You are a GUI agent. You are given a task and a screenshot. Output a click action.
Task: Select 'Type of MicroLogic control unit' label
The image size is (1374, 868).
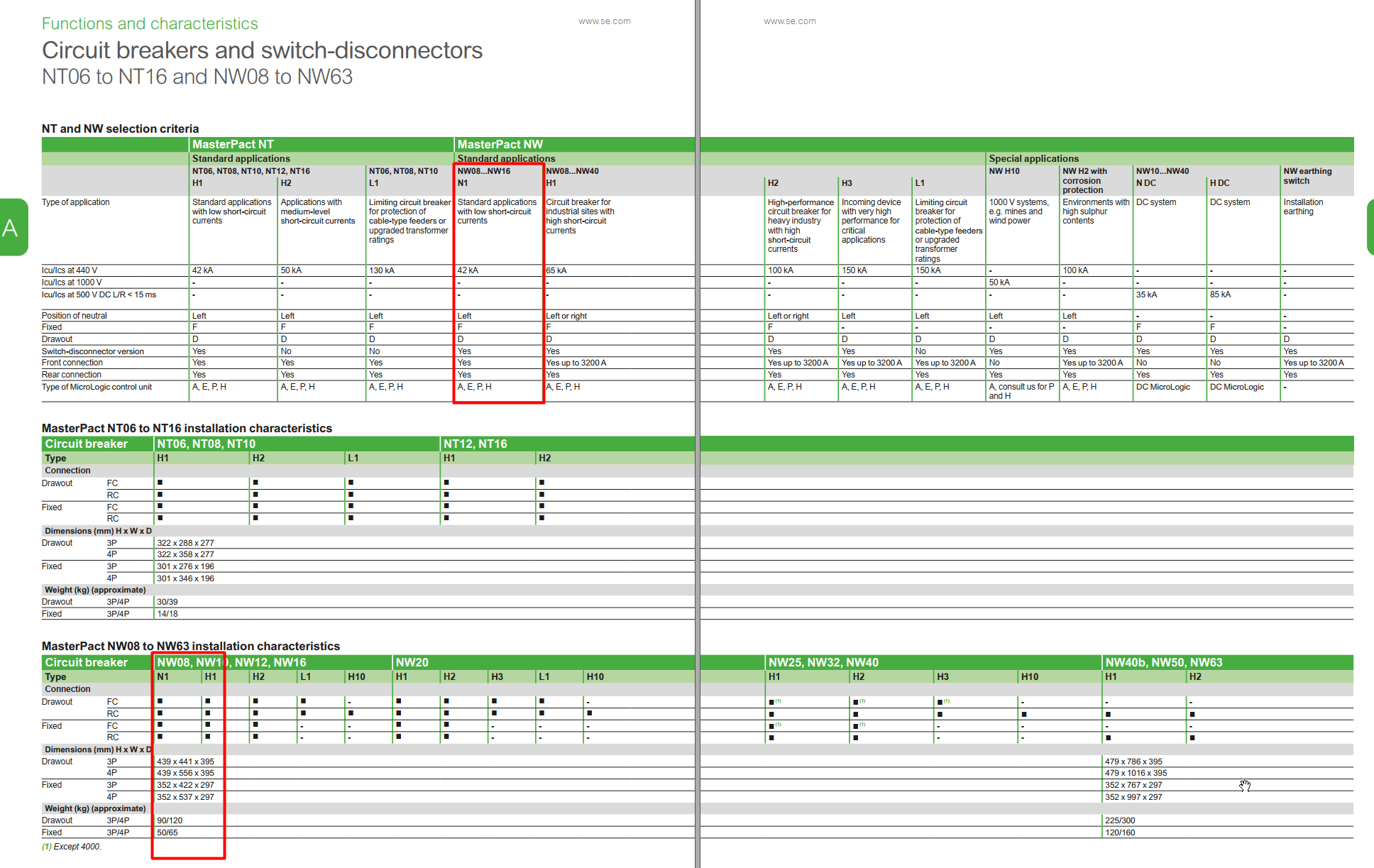[97, 387]
